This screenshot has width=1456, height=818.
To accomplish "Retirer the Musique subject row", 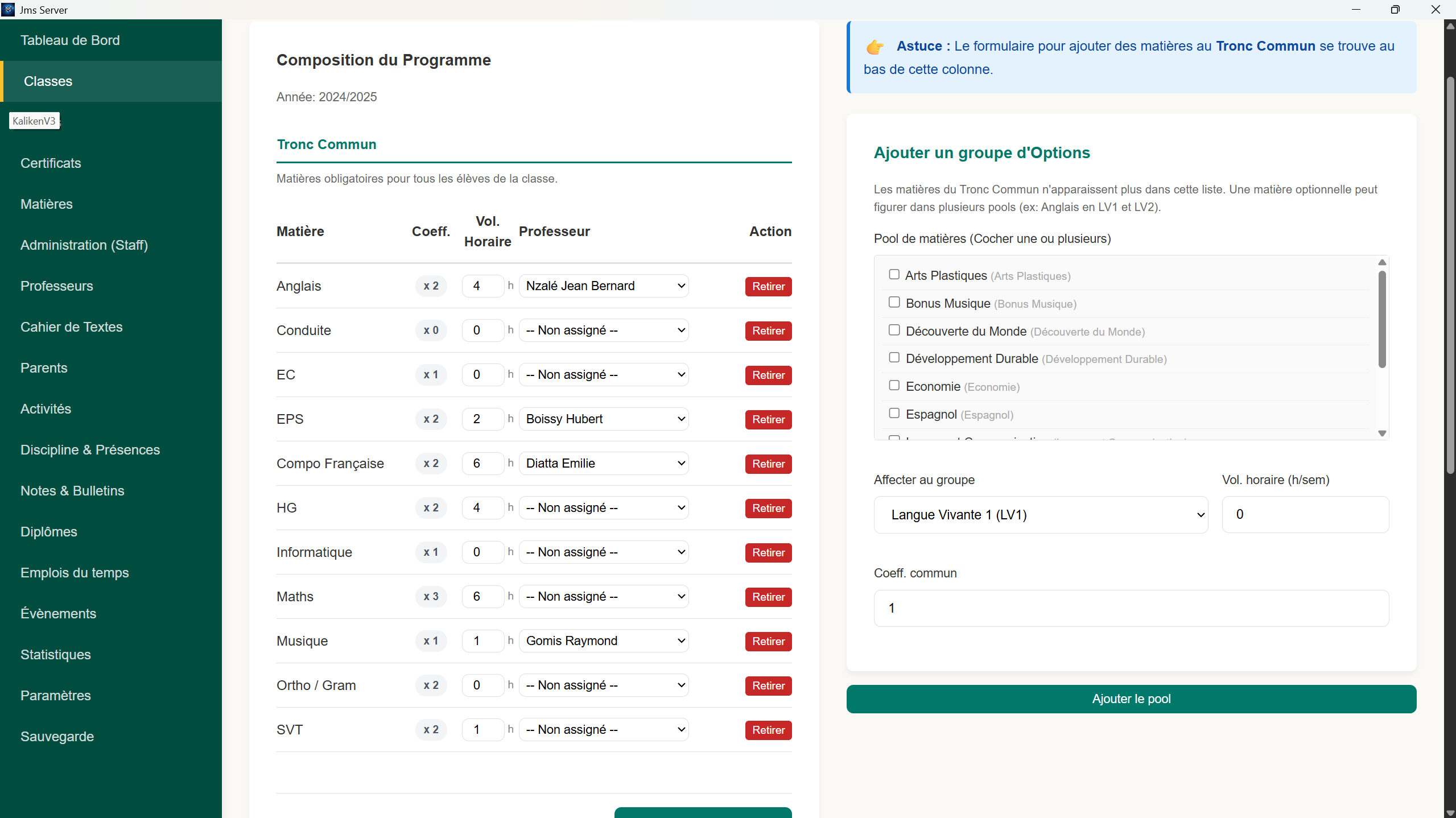I will 768,641.
